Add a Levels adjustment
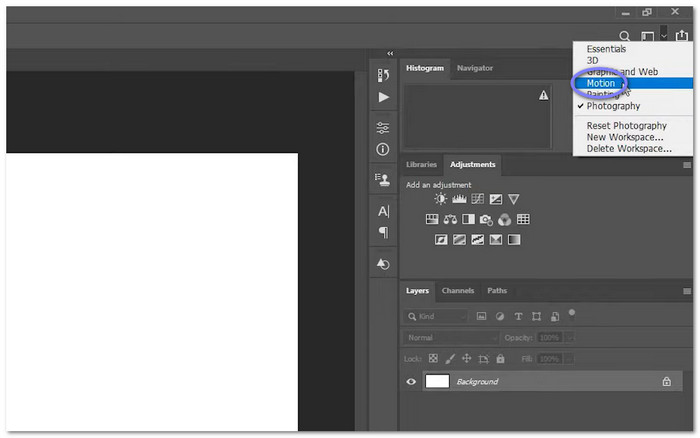Viewport: 700px width, 438px height. click(459, 199)
